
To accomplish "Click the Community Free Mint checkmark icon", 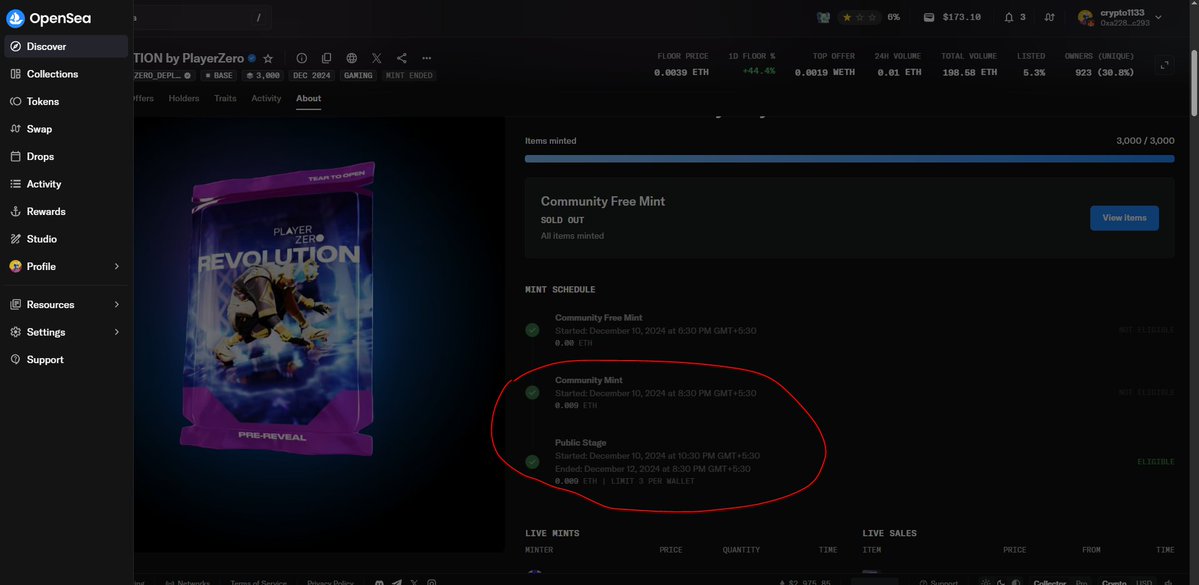I will tap(532, 330).
